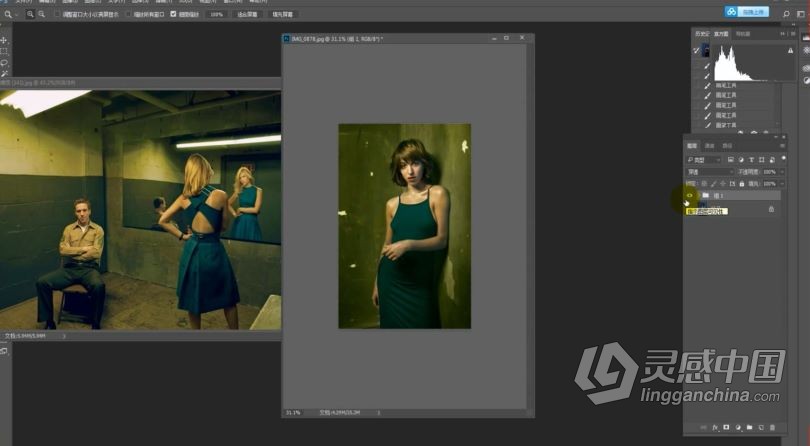Select the Lasso tool
Image resolution: width=810 pixels, height=446 pixels.
[4, 63]
